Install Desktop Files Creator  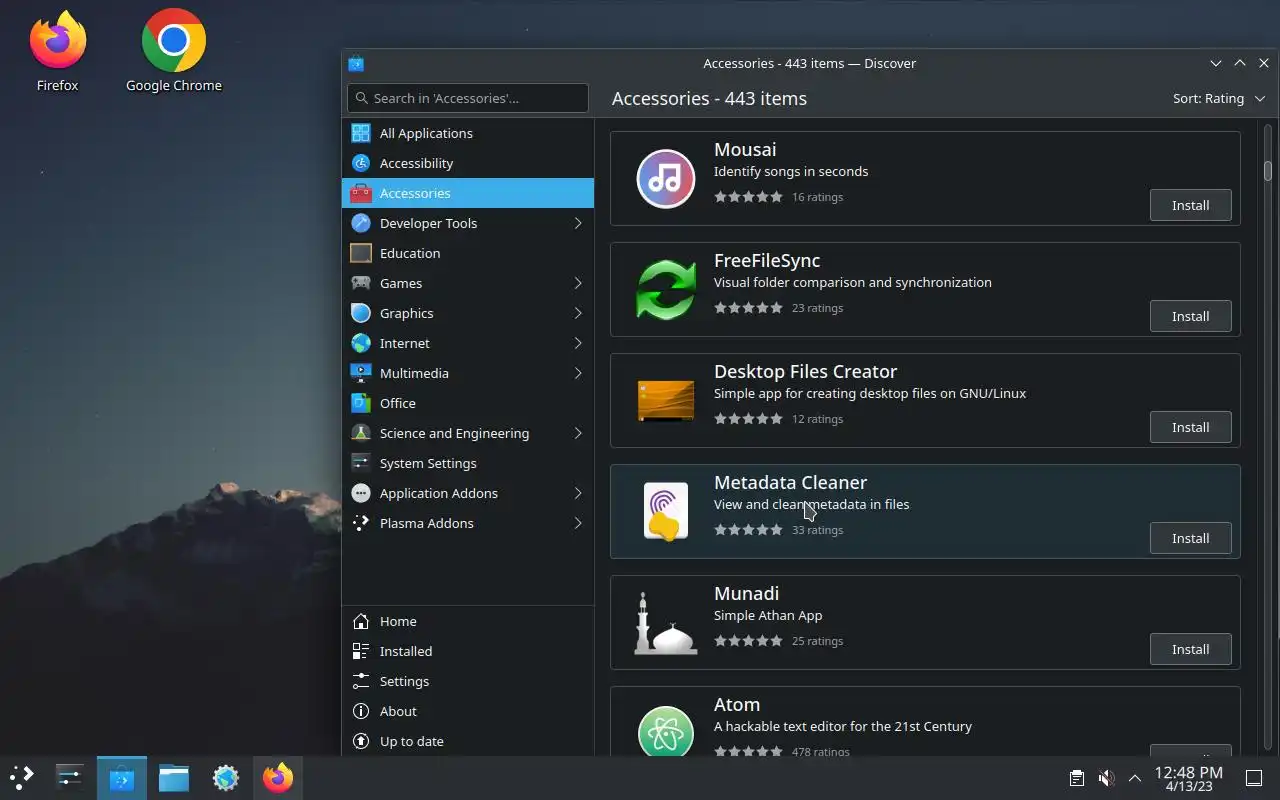coord(1190,427)
